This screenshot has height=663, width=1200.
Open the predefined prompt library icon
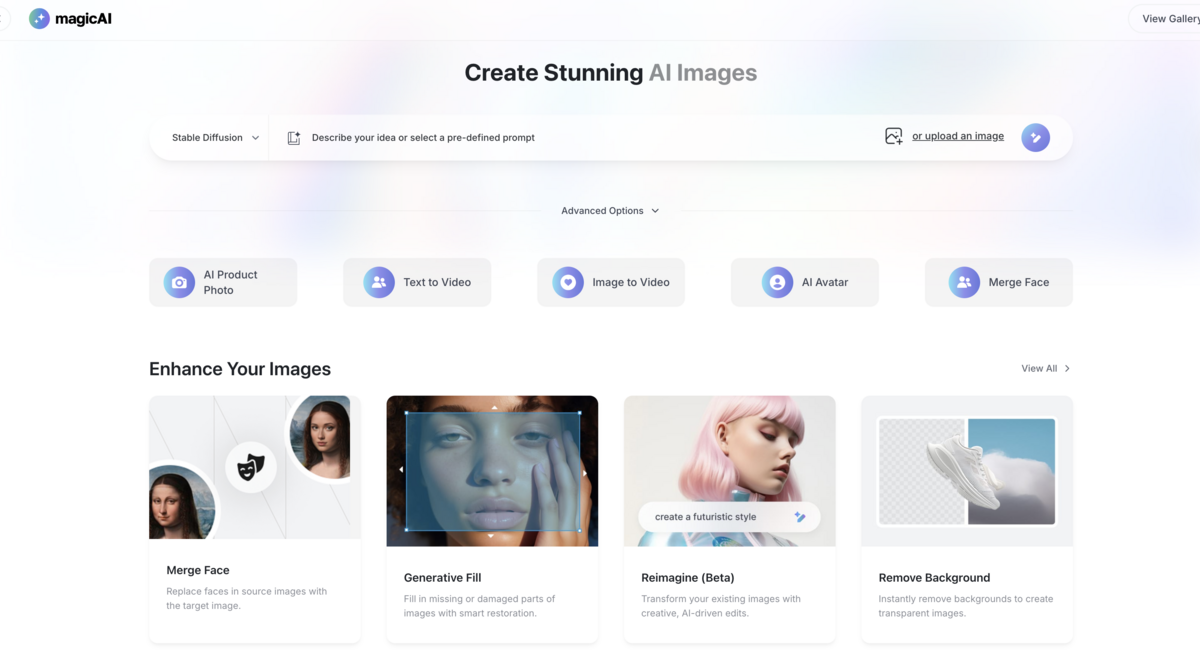294,138
